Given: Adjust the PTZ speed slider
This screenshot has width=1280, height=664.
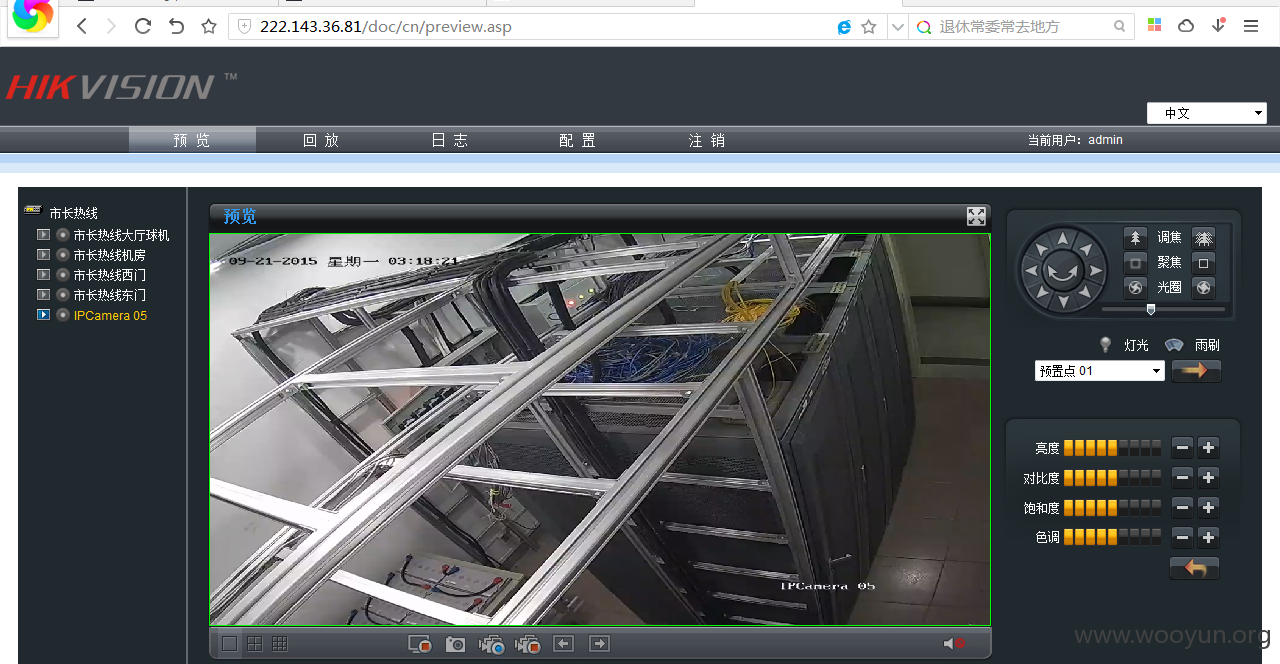Looking at the screenshot, I should [x=1151, y=310].
